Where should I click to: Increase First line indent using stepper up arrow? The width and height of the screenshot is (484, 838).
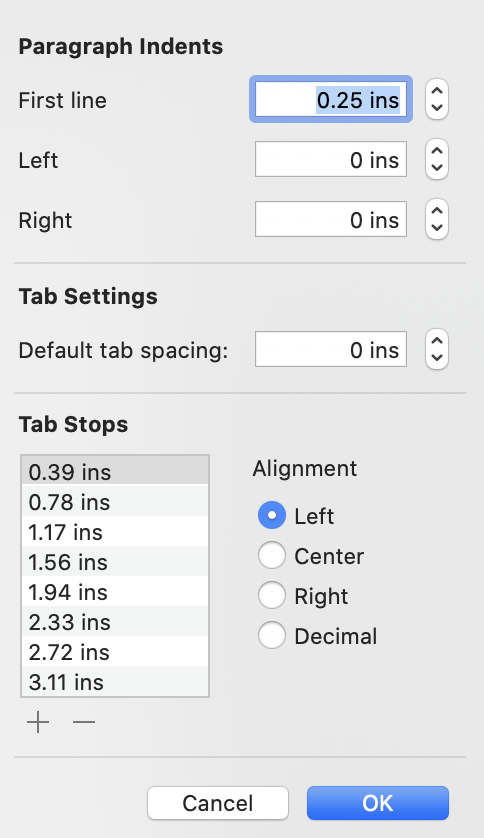click(x=437, y=92)
